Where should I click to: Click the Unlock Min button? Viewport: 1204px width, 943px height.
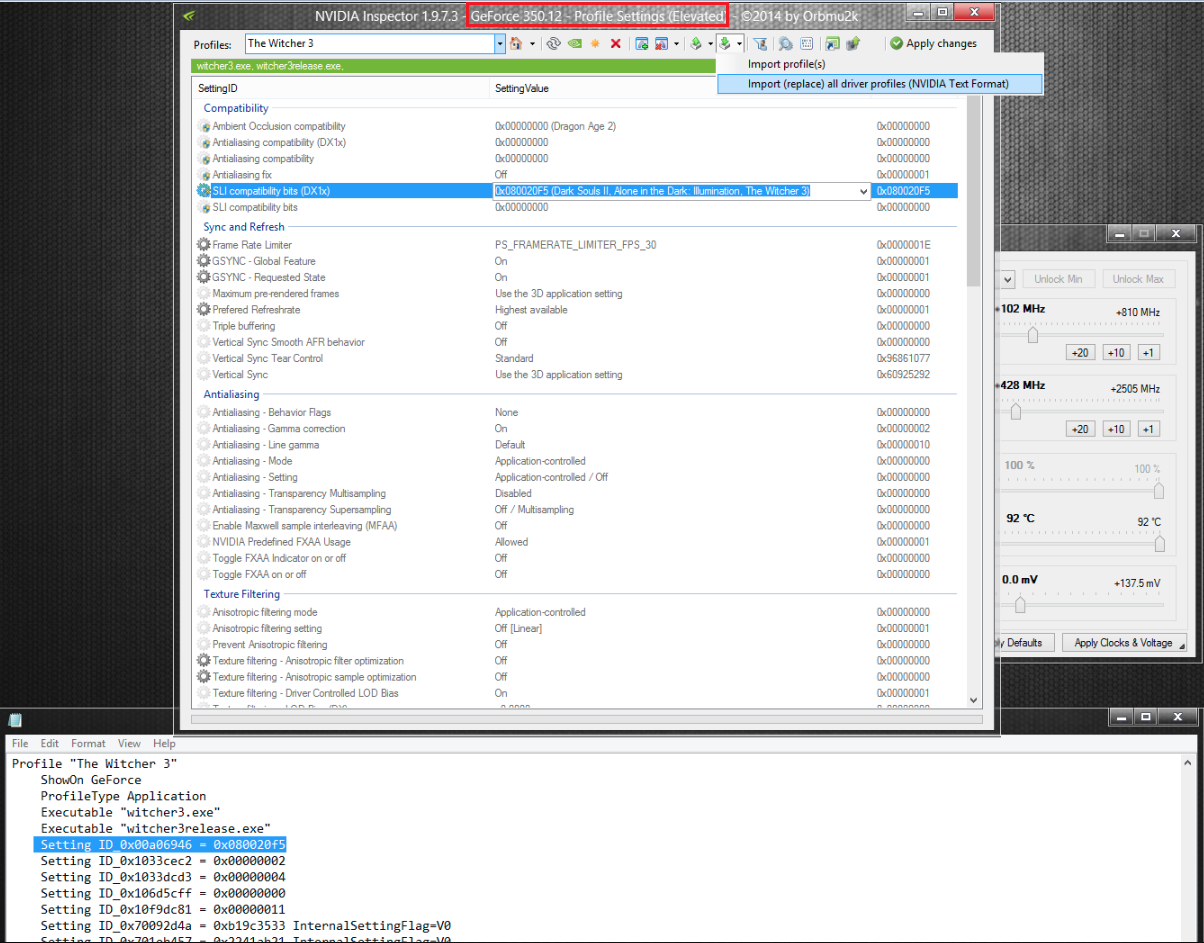[1059, 279]
